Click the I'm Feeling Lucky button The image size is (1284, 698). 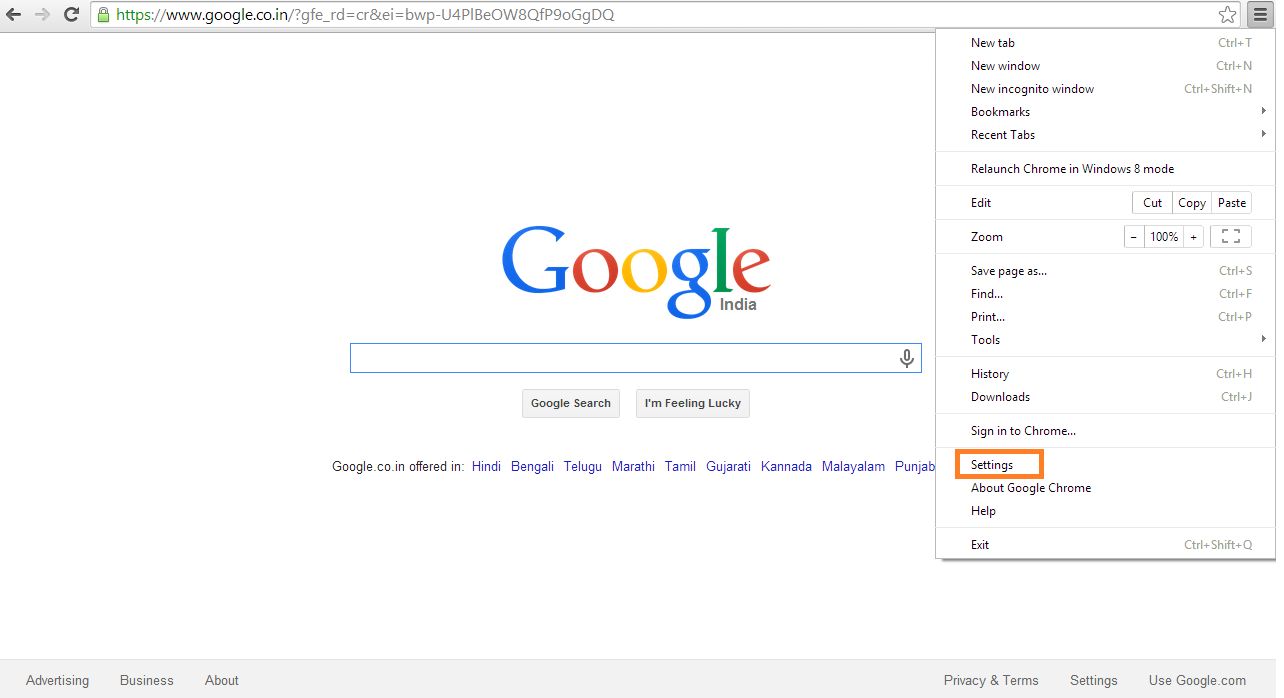tap(693, 404)
